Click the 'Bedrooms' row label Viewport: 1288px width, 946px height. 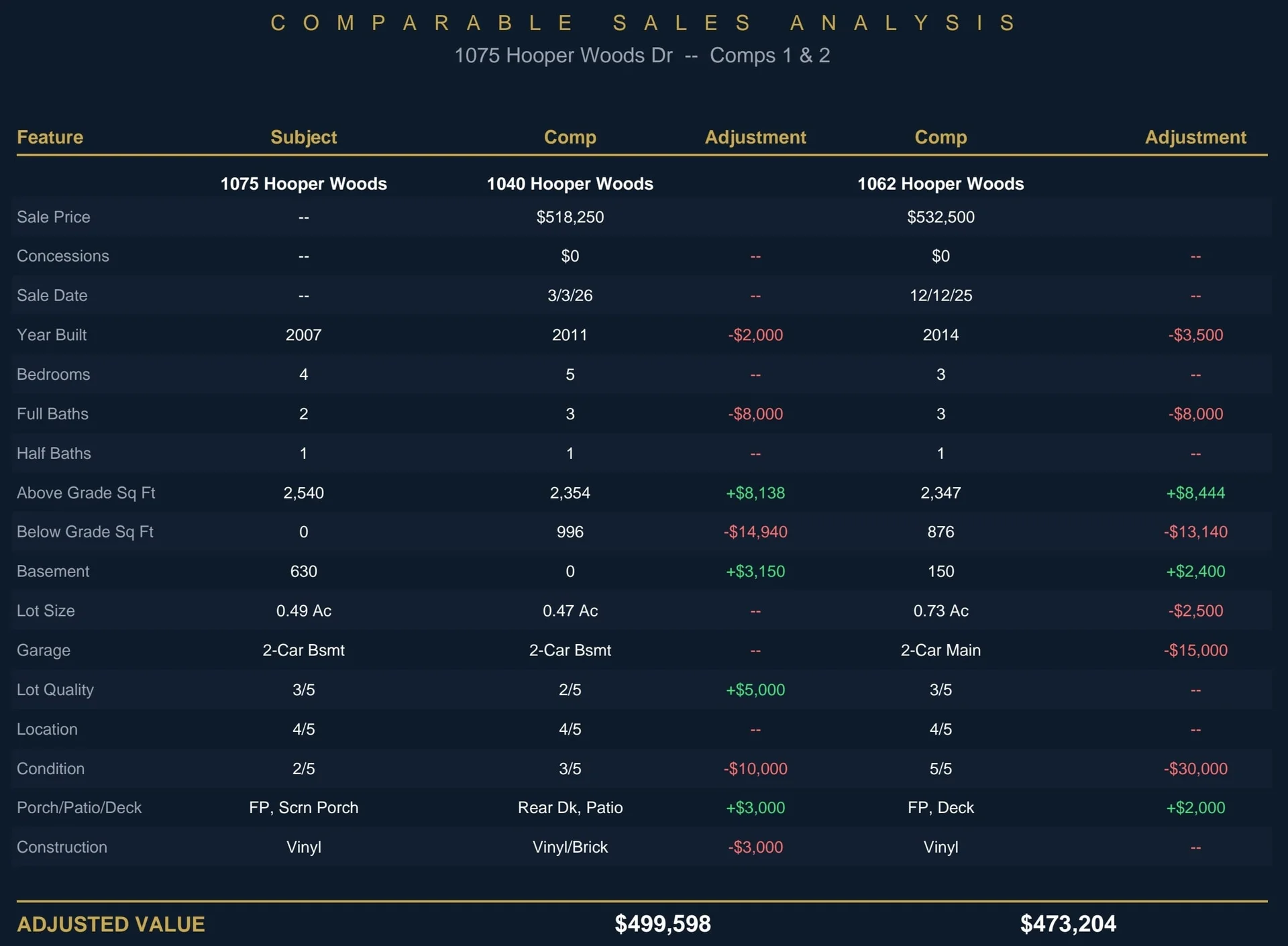[x=53, y=374]
